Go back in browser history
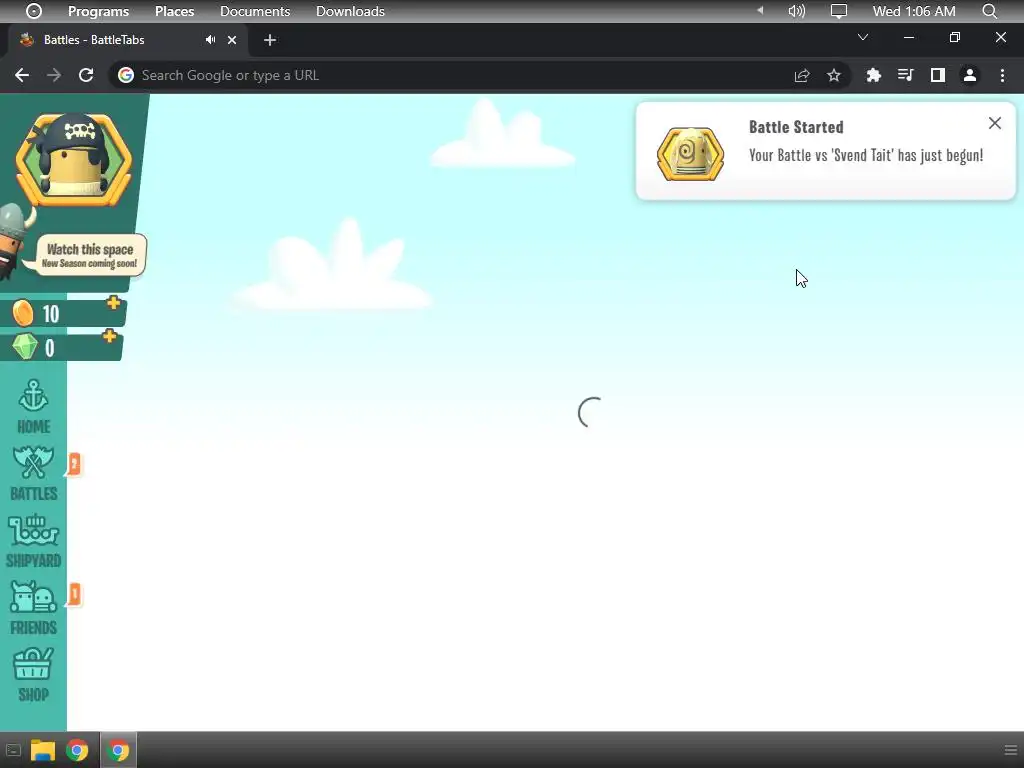The image size is (1024, 768). pyautogui.click(x=22, y=75)
